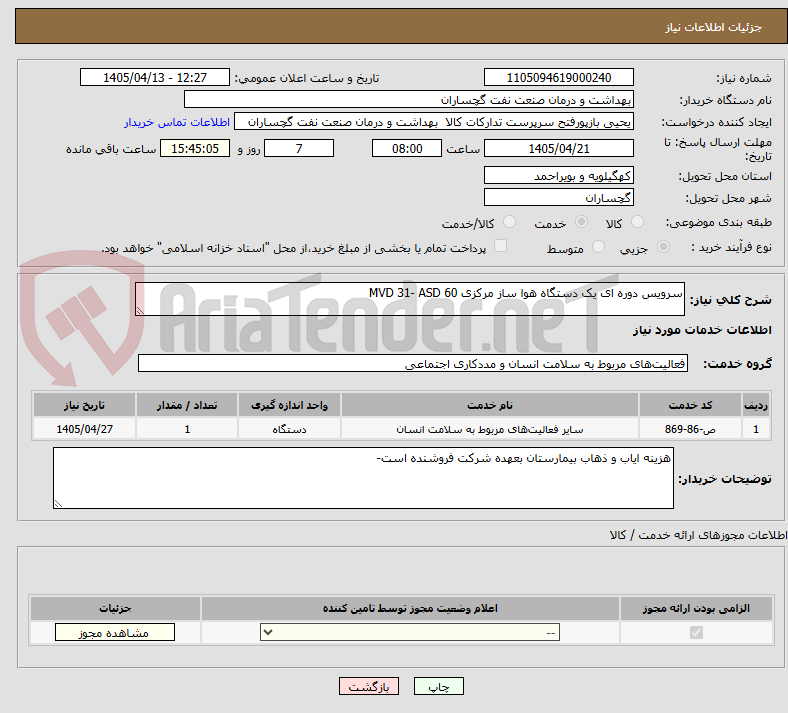Click the general need description textbox
This screenshot has height=713, width=788.
(410, 299)
